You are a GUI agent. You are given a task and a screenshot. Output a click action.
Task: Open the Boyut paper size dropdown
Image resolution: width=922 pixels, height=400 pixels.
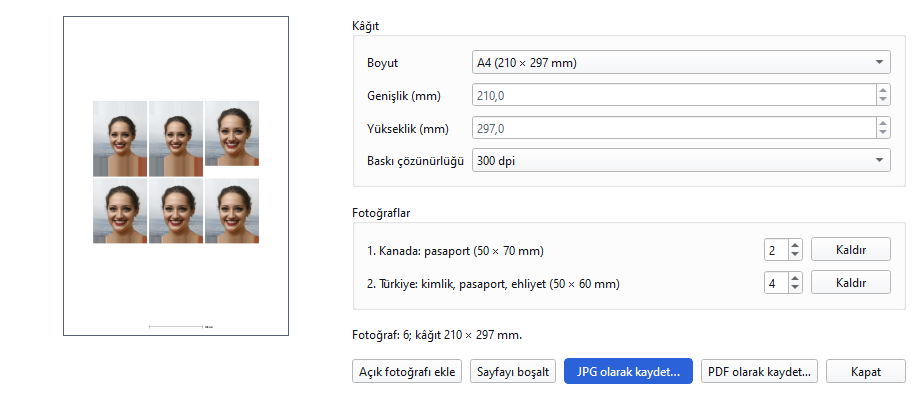tap(681, 62)
